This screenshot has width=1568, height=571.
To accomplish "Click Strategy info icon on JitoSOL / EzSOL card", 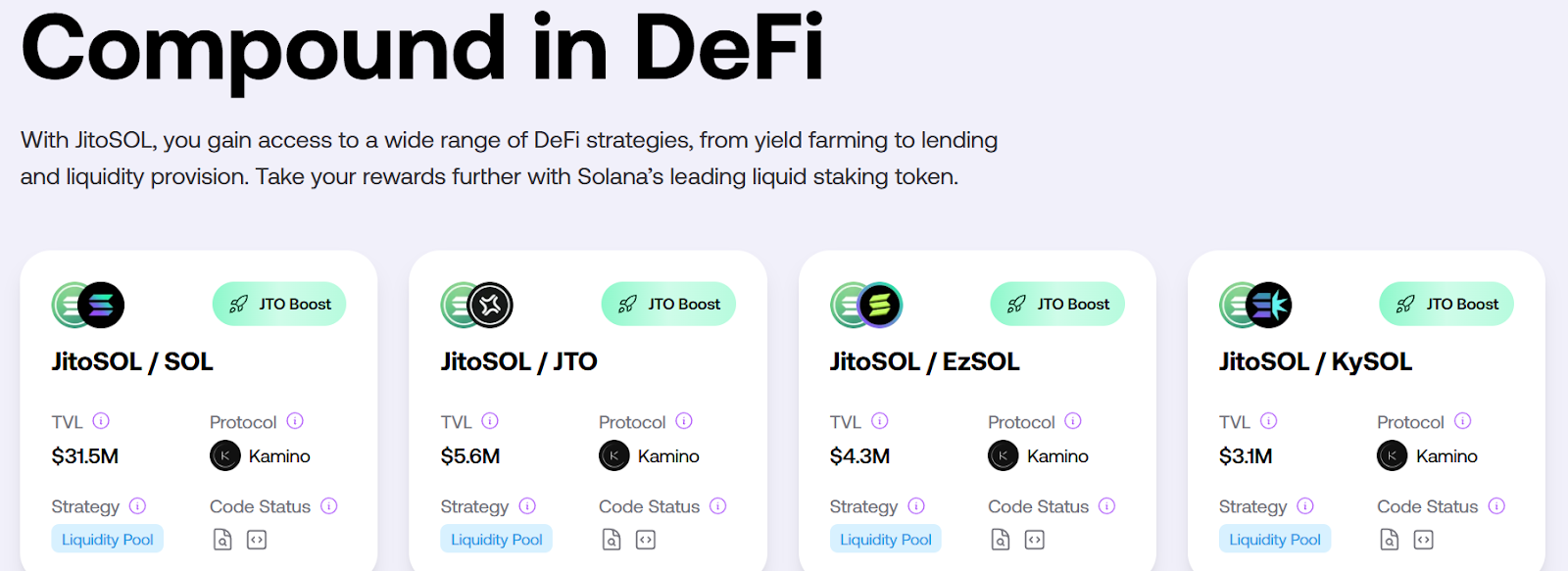I will point(916,506).
